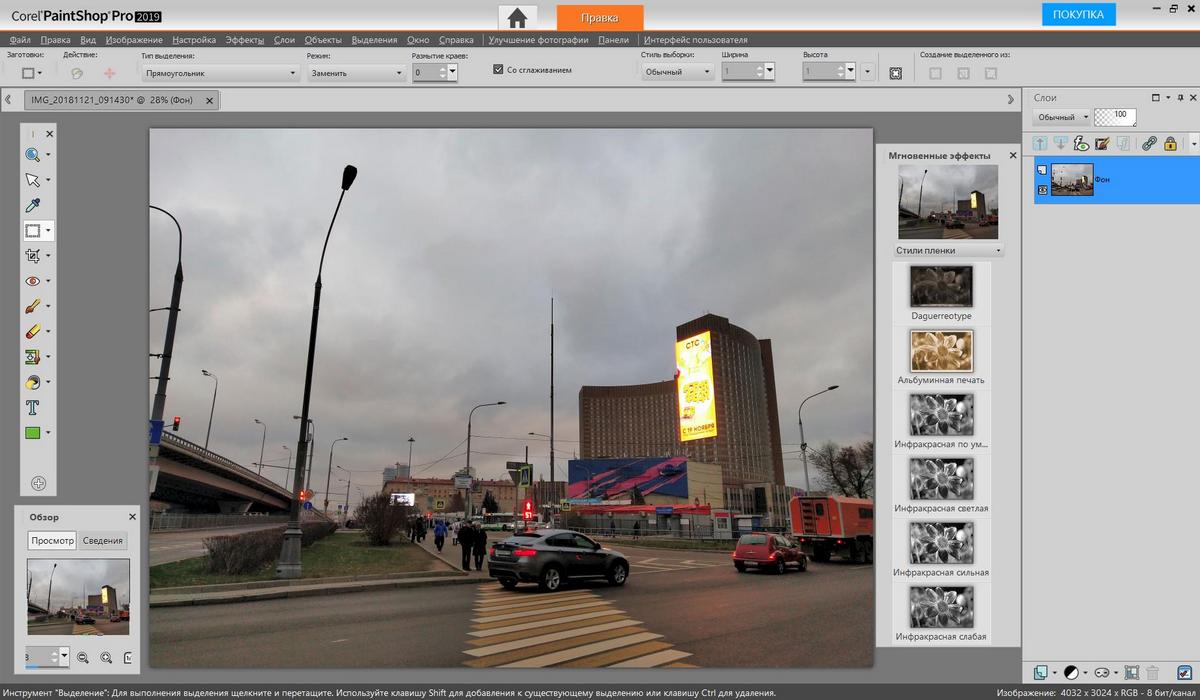Enable the 'Со сглаживанием' checkbox
This screenshot has width=1200, height=700.
pos(497,70)
